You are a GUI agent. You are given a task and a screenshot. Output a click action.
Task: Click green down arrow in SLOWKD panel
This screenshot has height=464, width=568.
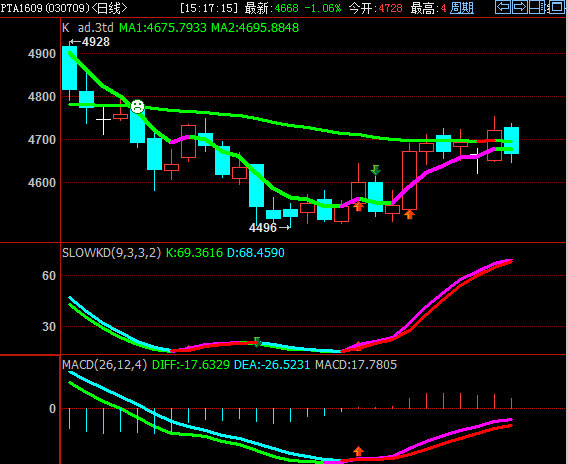[257, 342]
